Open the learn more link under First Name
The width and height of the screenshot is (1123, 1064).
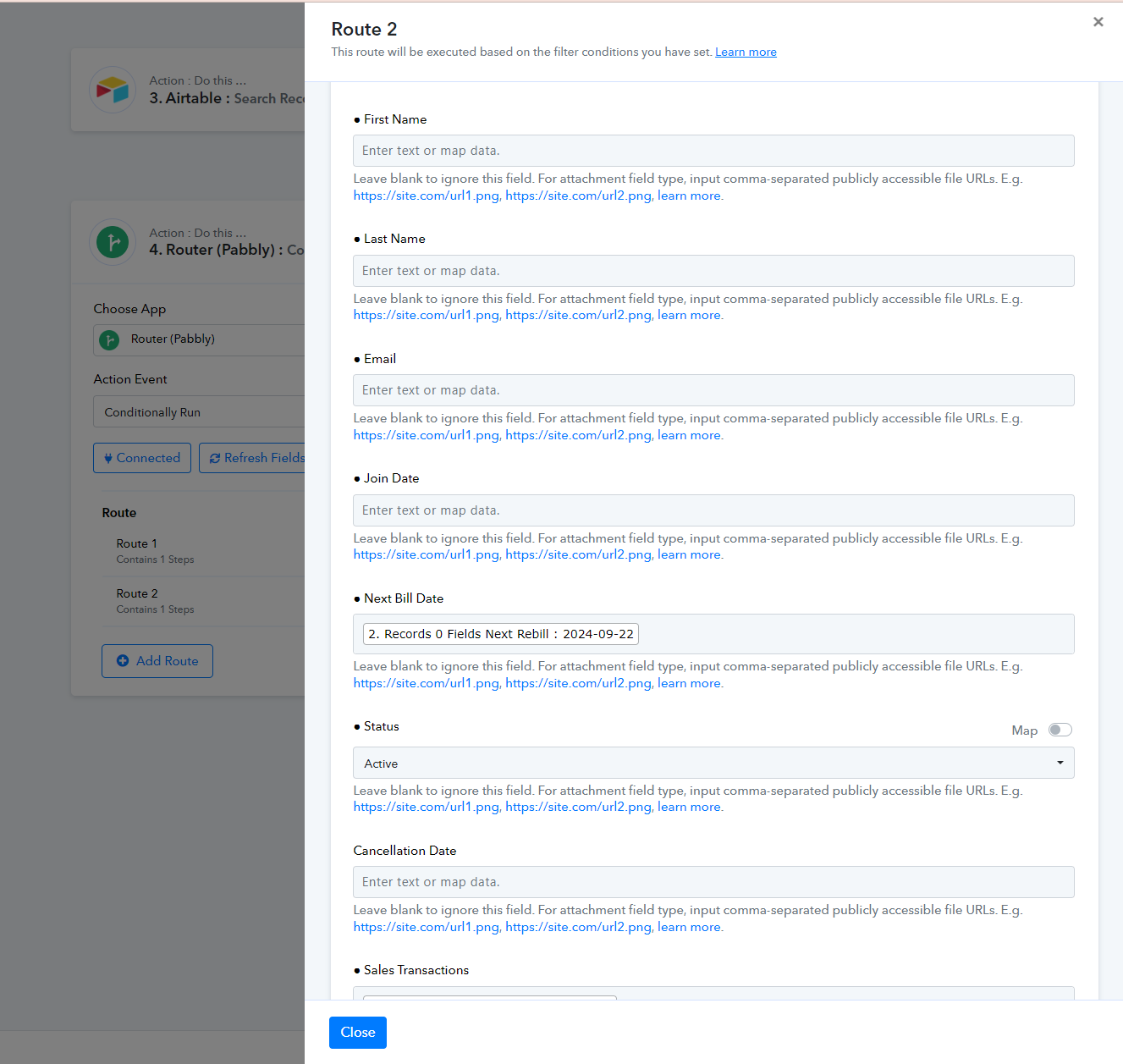coord(691,196)
